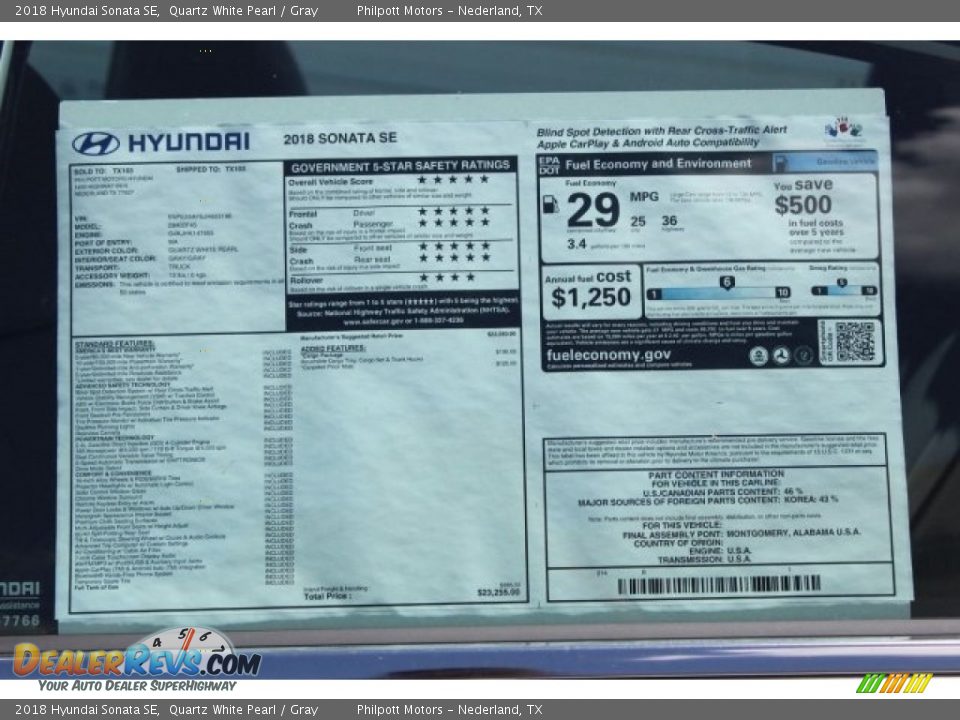Click the Overall Vehicle Score star rating
960x720 pixels.
pos(453,180)
